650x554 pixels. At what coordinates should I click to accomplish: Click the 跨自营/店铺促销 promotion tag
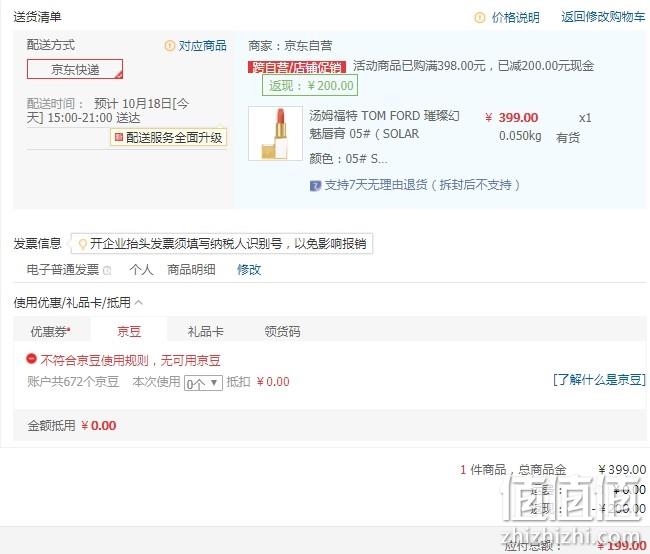coord(297,67)
